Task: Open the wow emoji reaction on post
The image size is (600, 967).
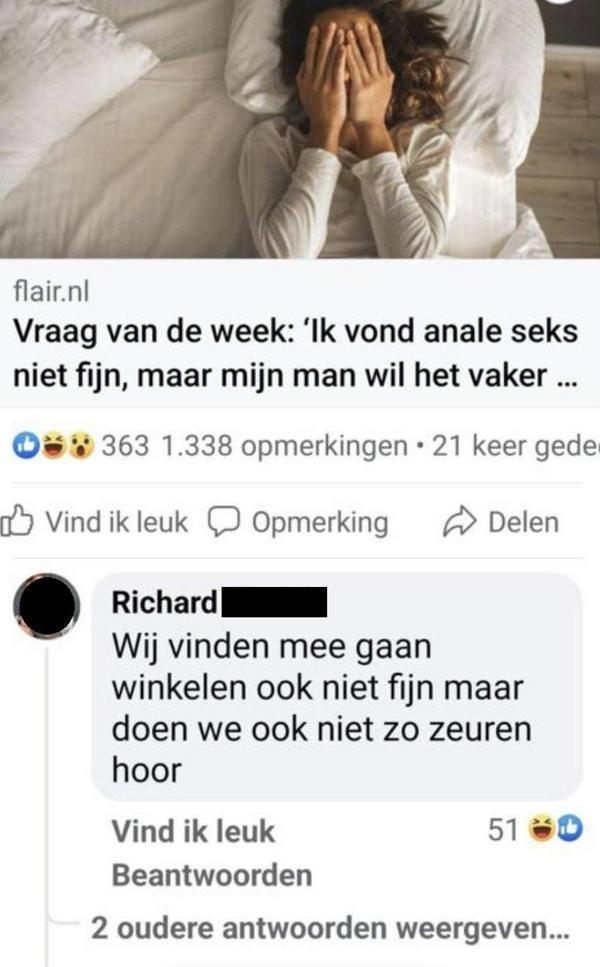Action: pos(81,445)
